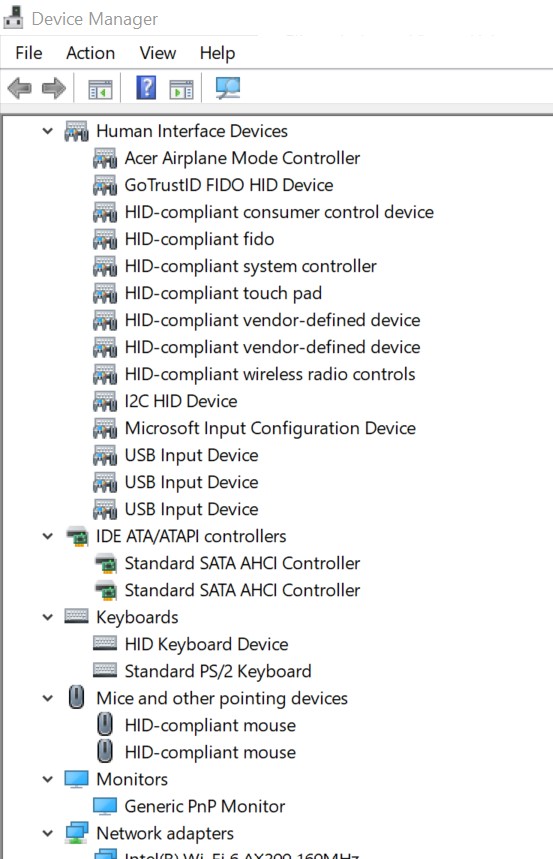
Task: Click Scan for hardware changes icon
Action: [x=228, y=88]
